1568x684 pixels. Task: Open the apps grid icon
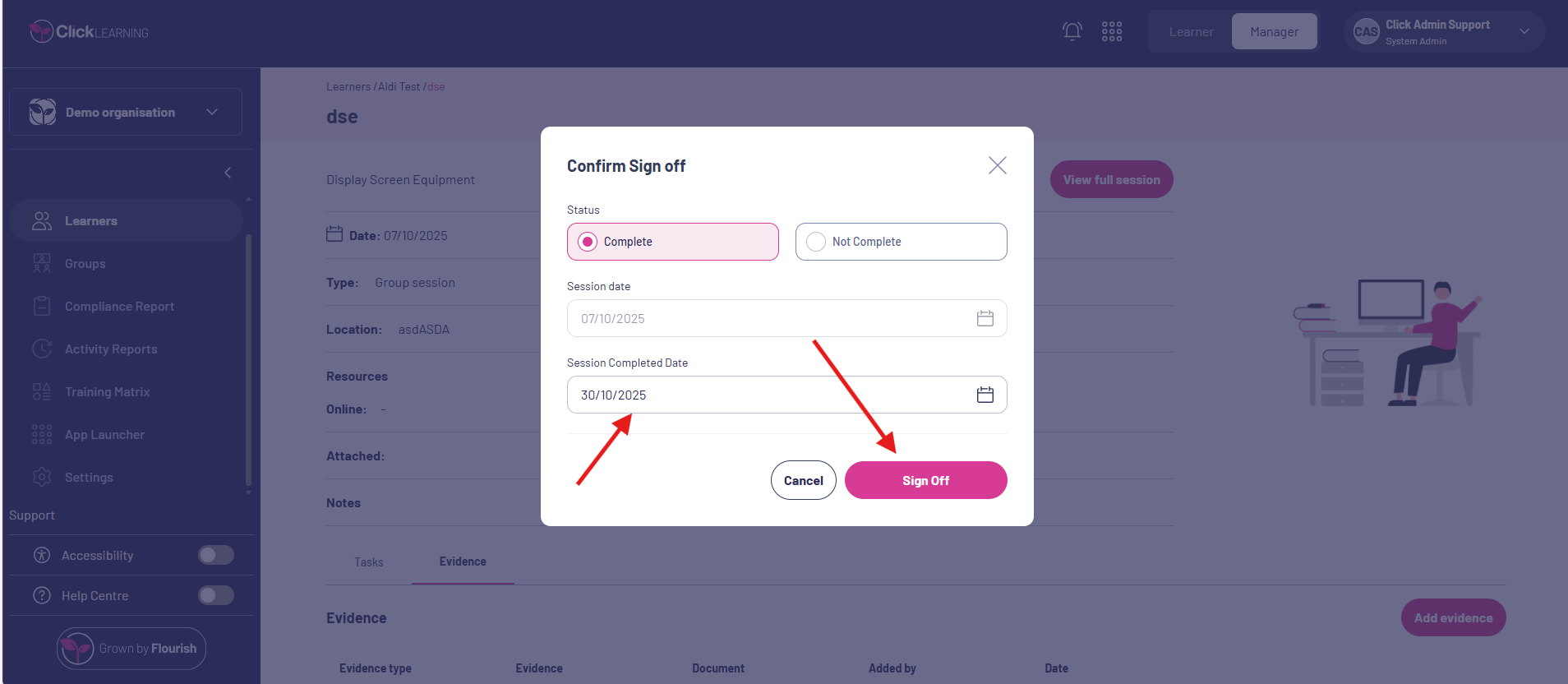(1112, 31)
